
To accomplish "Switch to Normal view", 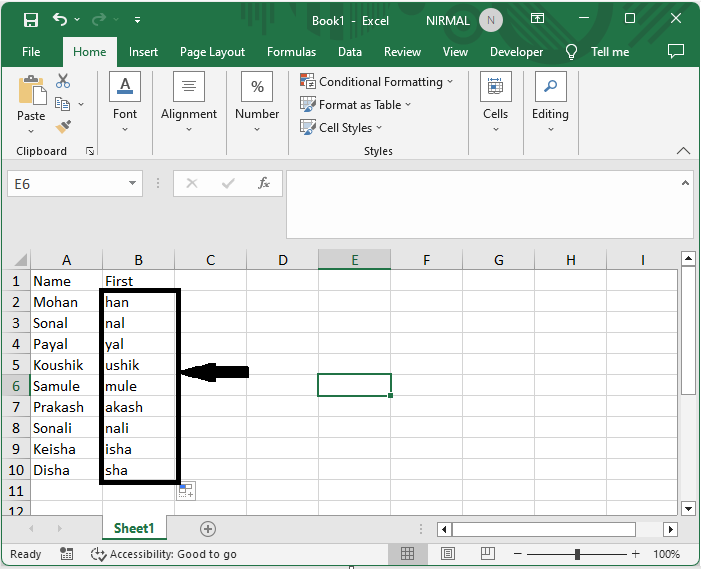I will [x=407, y=554].
